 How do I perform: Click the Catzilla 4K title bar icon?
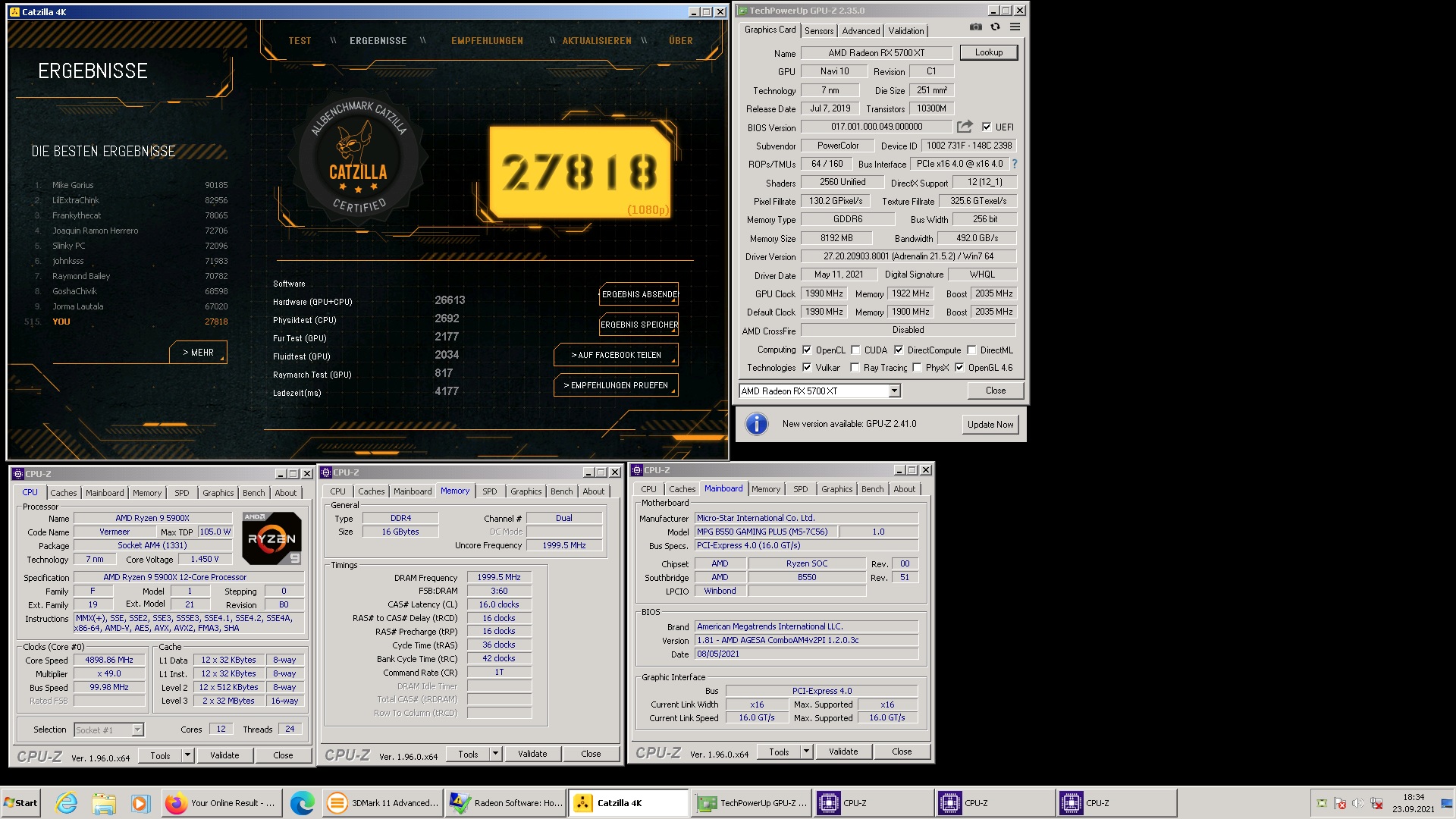(14, 12)
